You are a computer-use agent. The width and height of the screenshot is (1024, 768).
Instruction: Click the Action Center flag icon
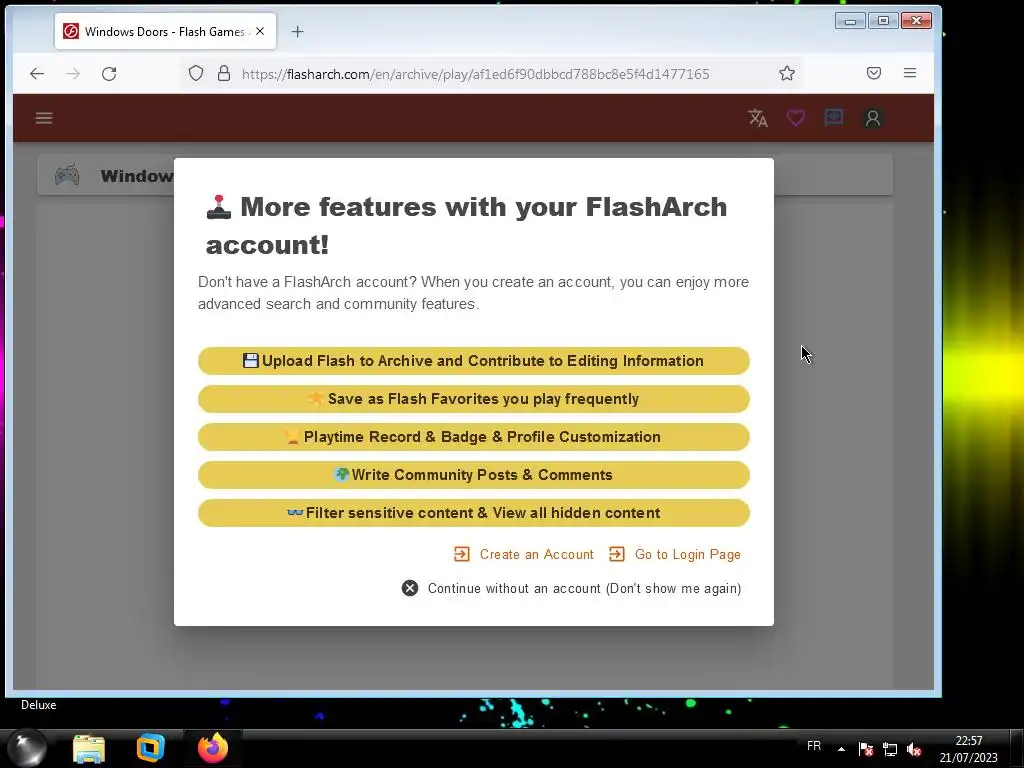(x=866, y=749)
